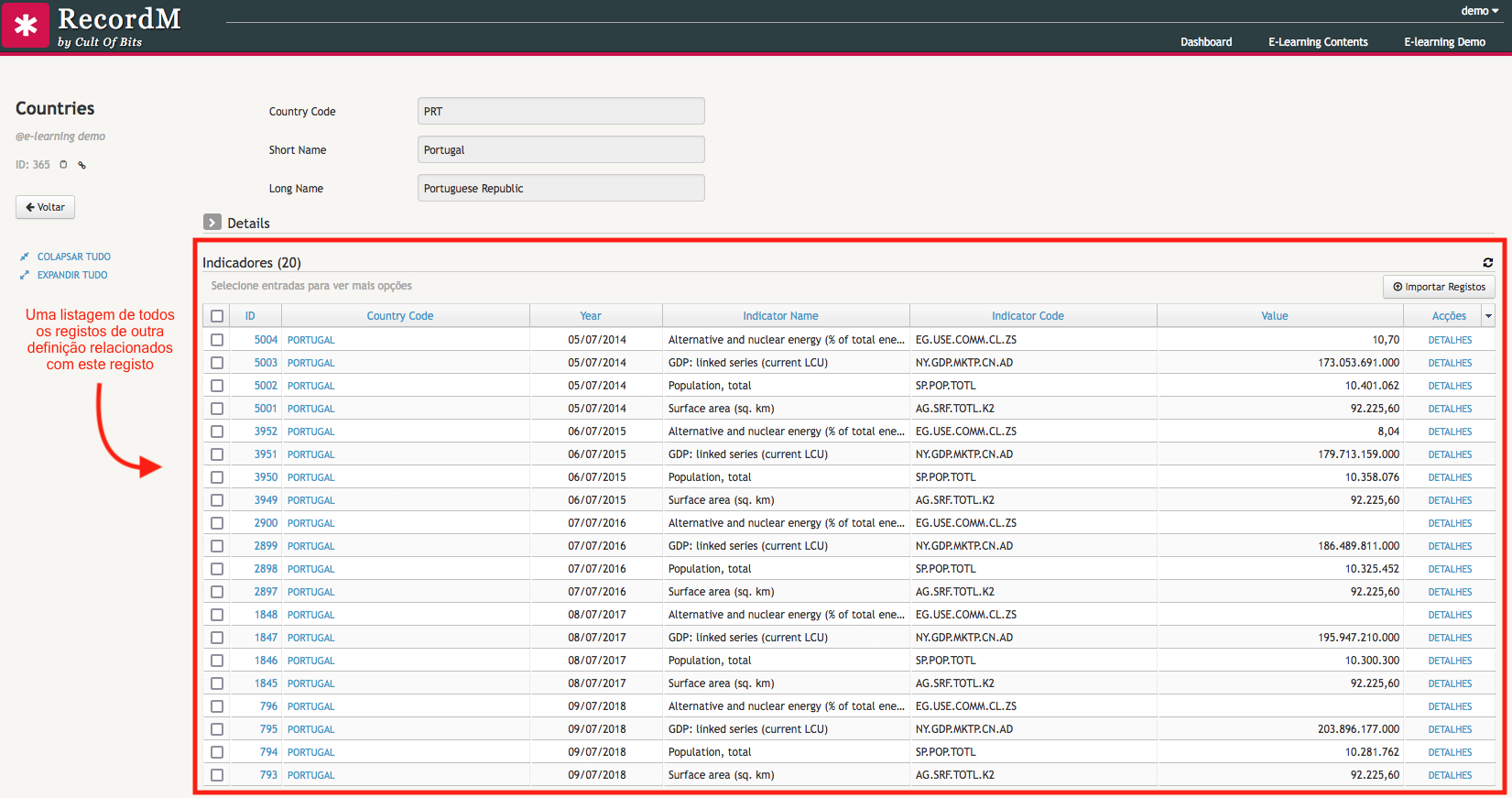Sort by Country Code column header
1512x798 pixels.
click(x=400, y=316)
